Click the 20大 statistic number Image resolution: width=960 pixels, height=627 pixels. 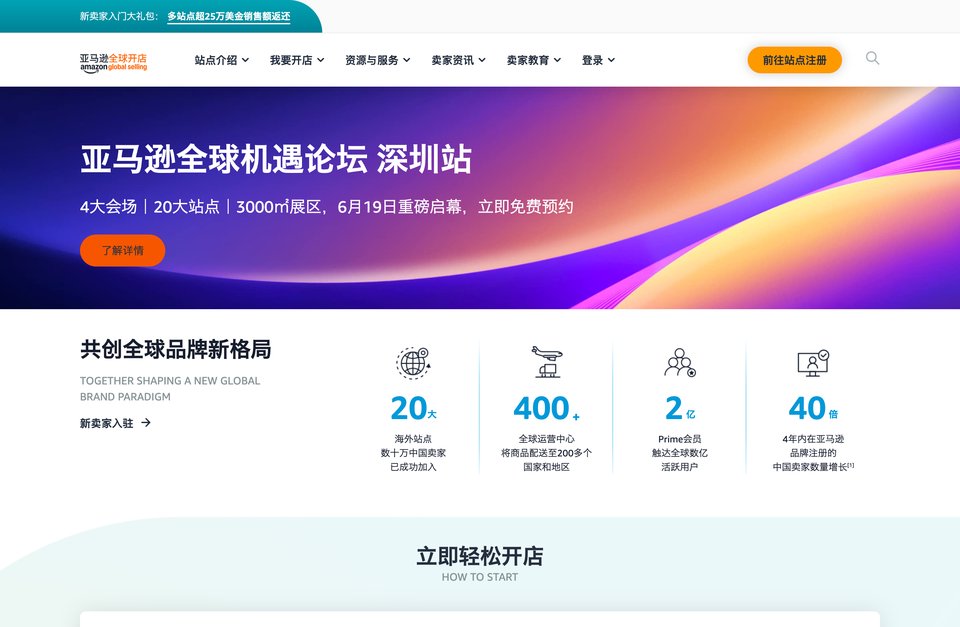click(x=414, y=408)
